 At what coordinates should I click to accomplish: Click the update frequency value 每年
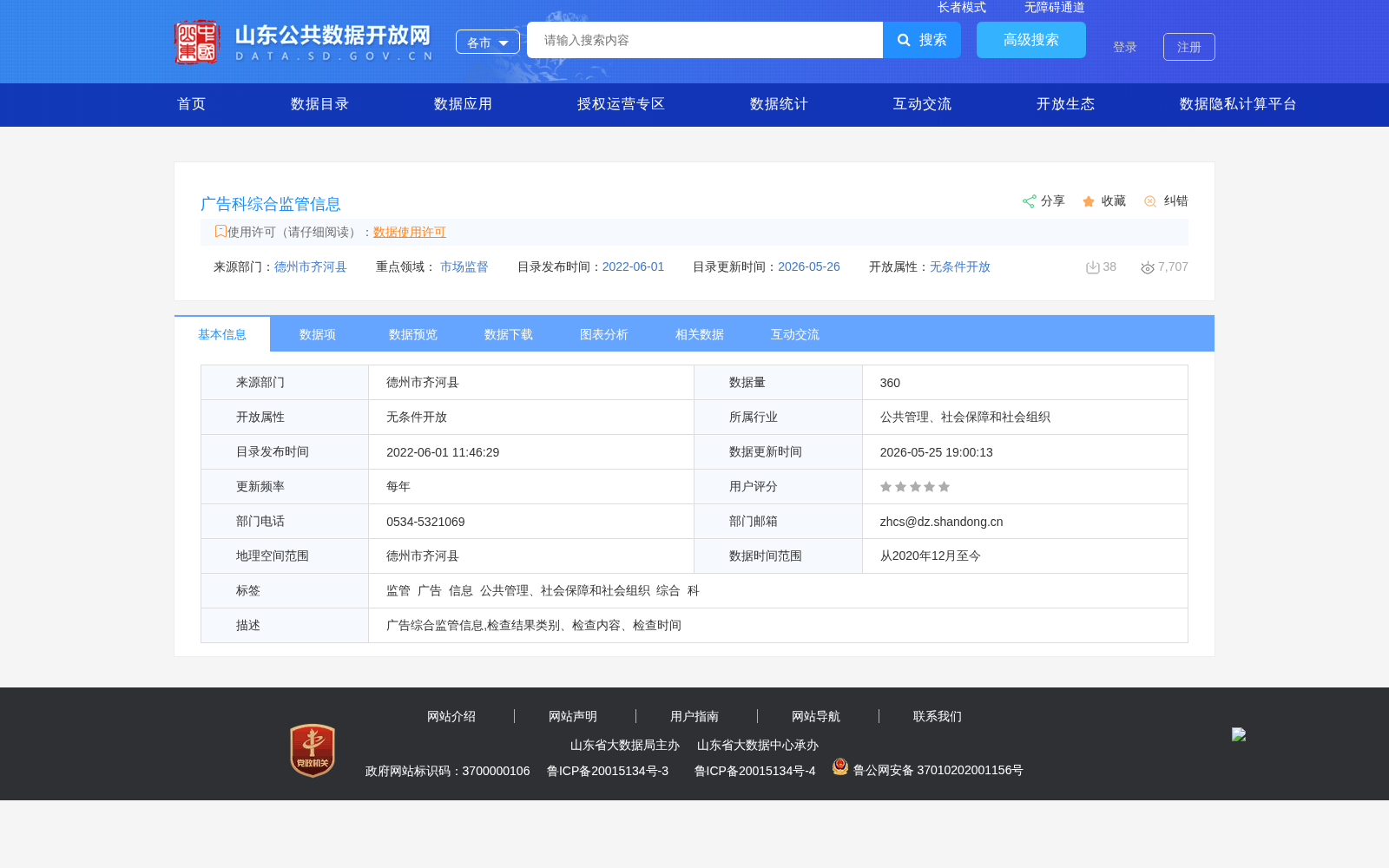click(x=398, y=487)
